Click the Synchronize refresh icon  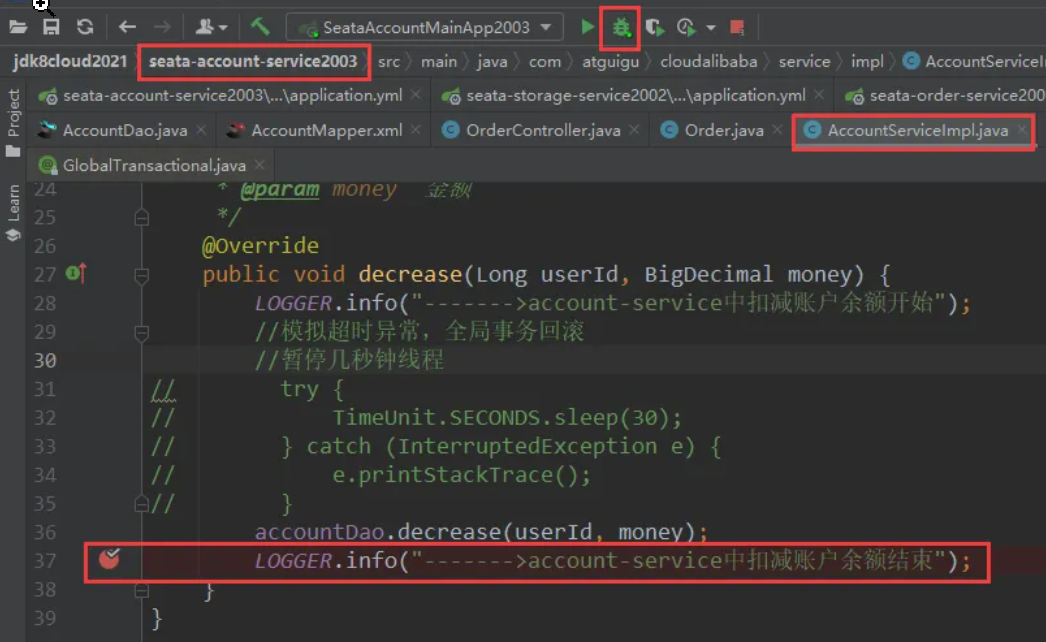coord(85,27)
